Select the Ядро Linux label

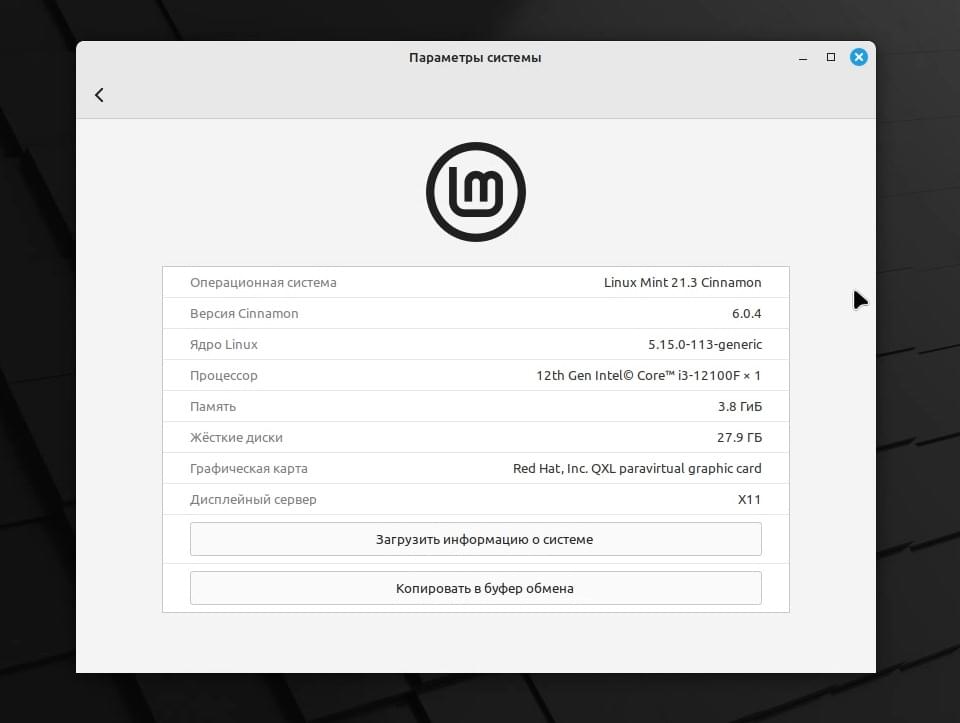[x=224, y=345]
